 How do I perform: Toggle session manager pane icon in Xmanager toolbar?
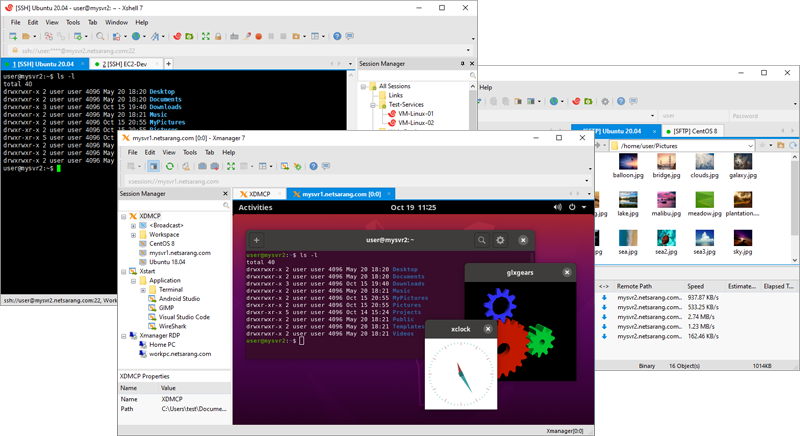point(153,166)
